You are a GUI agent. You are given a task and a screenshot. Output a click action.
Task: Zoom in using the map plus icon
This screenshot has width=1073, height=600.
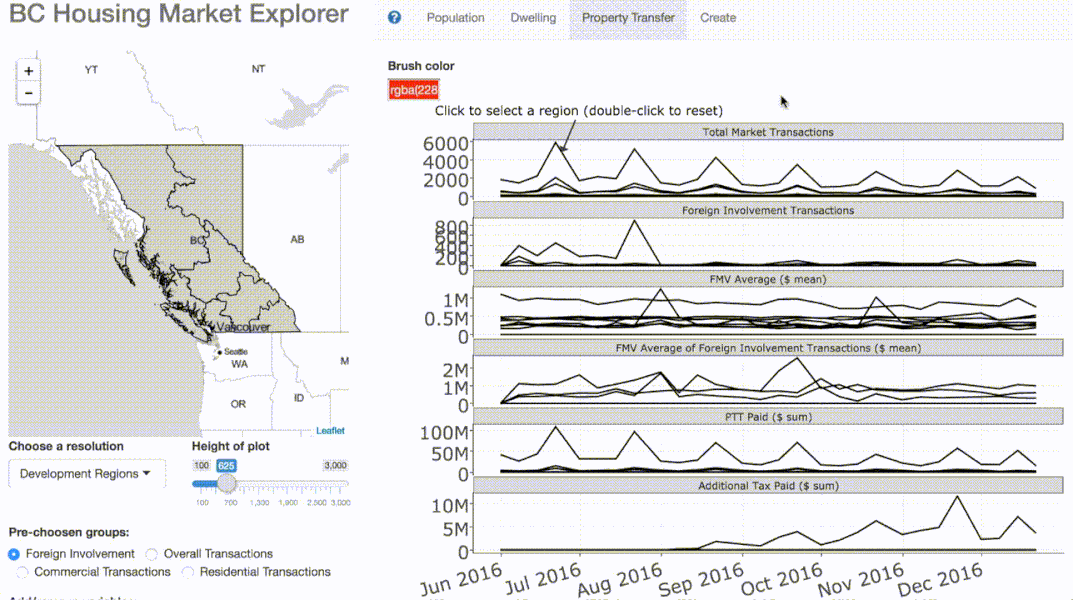click(28, 71)
